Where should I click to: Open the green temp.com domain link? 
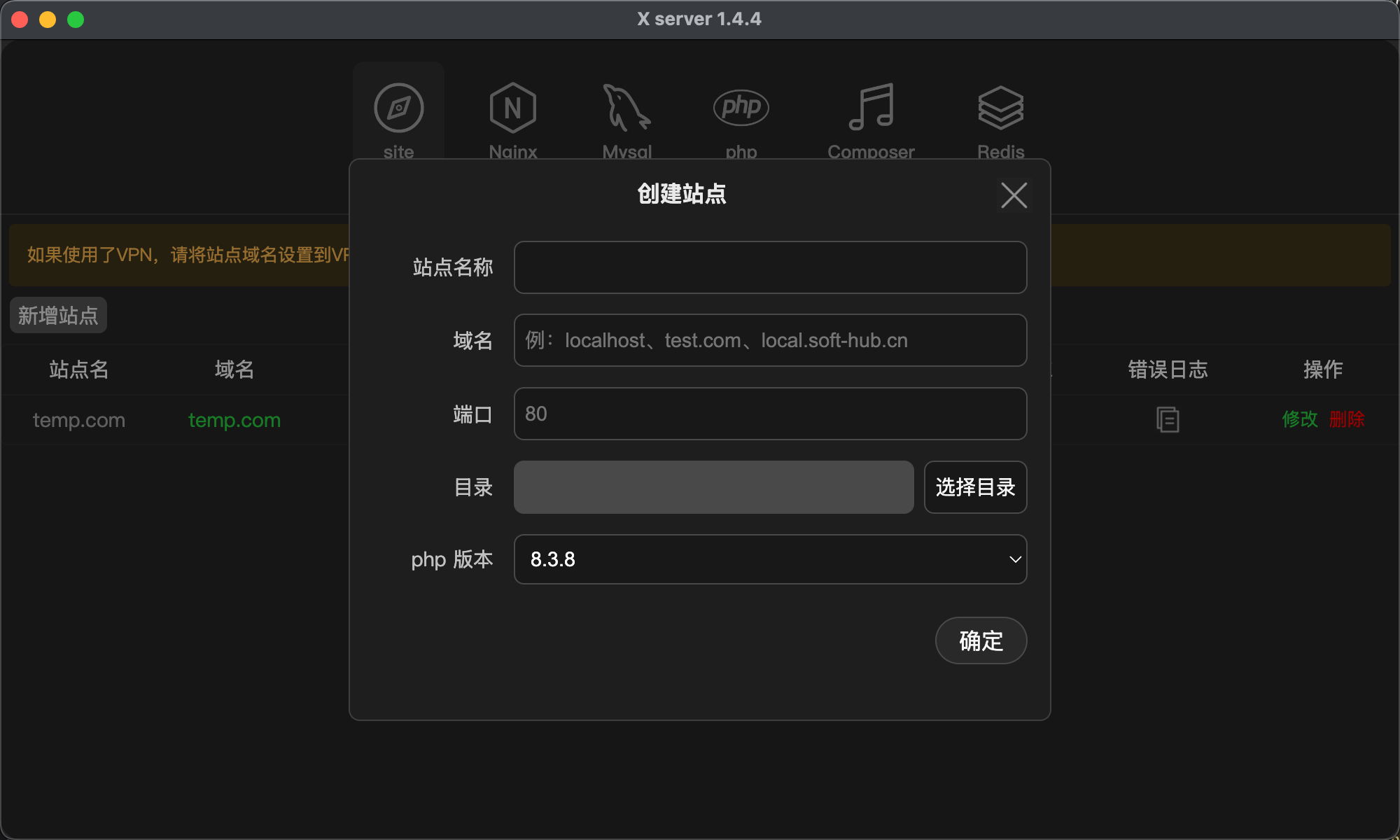[234, 420]
